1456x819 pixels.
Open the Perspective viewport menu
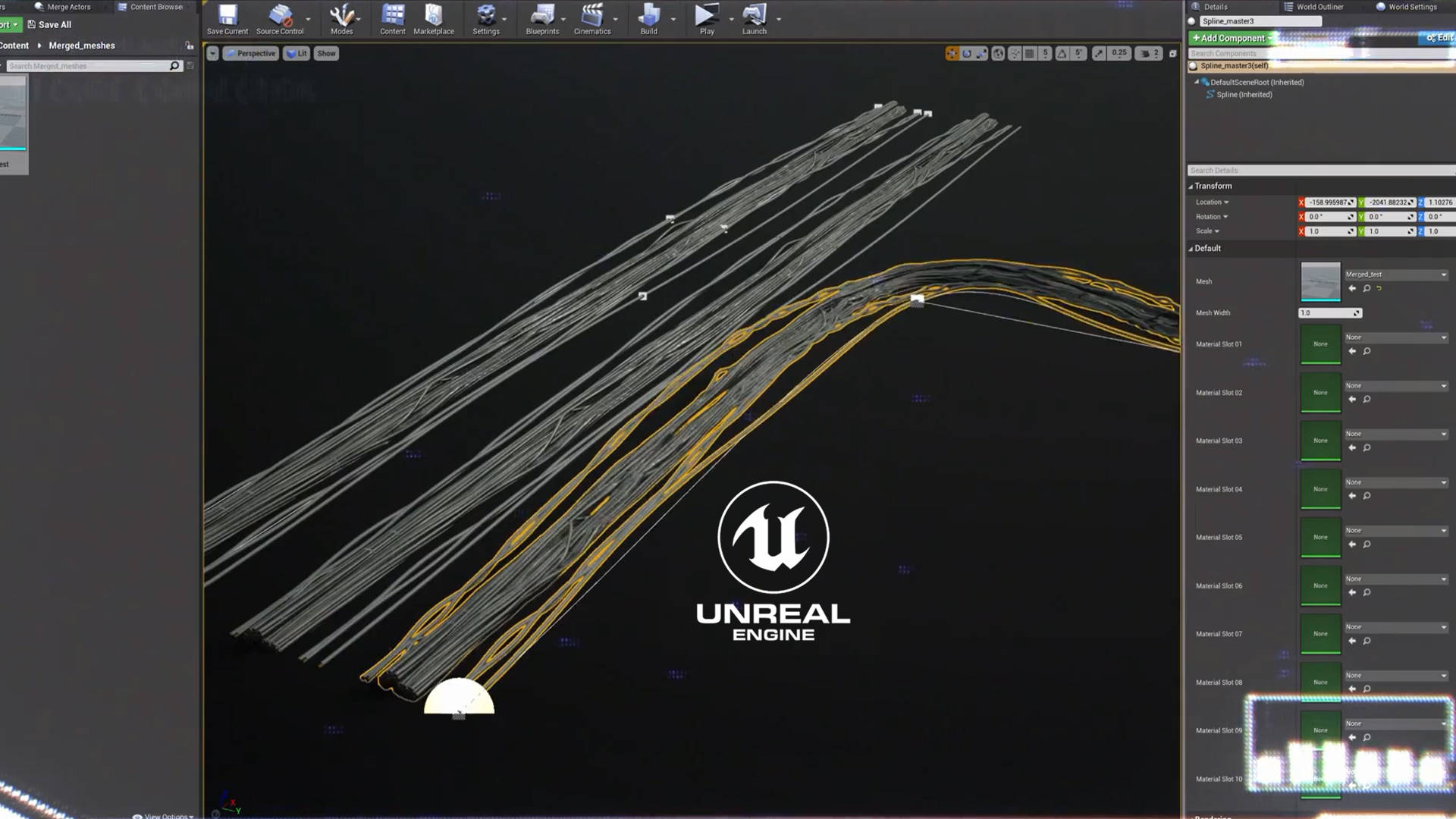(249, 53)
